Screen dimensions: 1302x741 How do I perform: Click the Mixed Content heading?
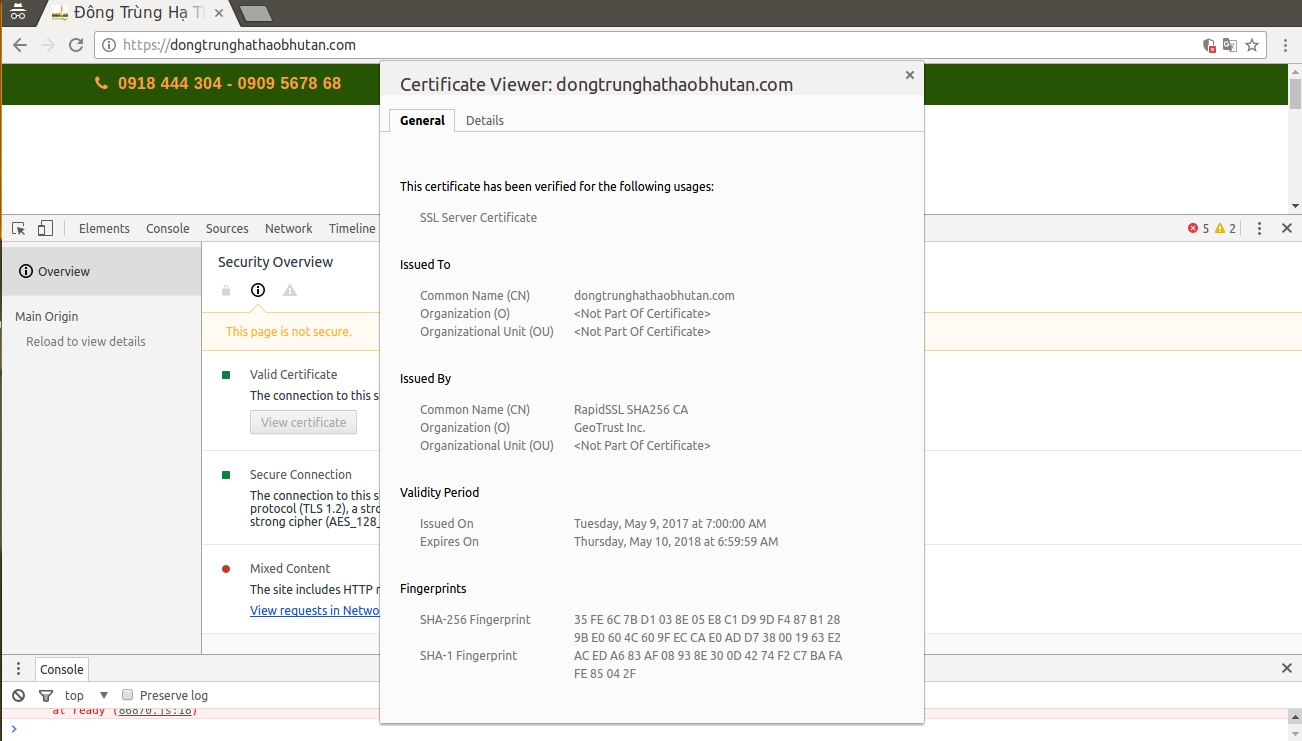pyautogui.click(x=290, y=568)
